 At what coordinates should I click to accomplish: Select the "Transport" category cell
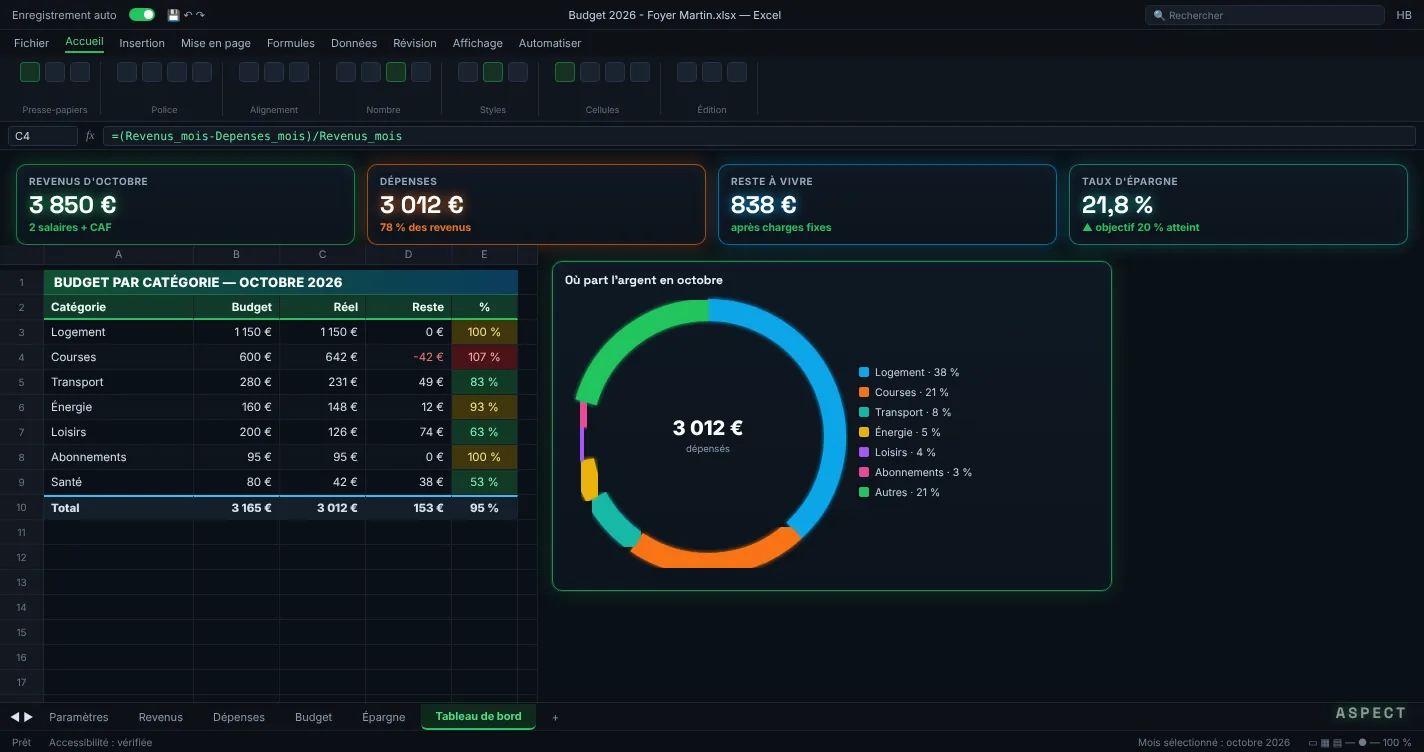pos(119,382)
